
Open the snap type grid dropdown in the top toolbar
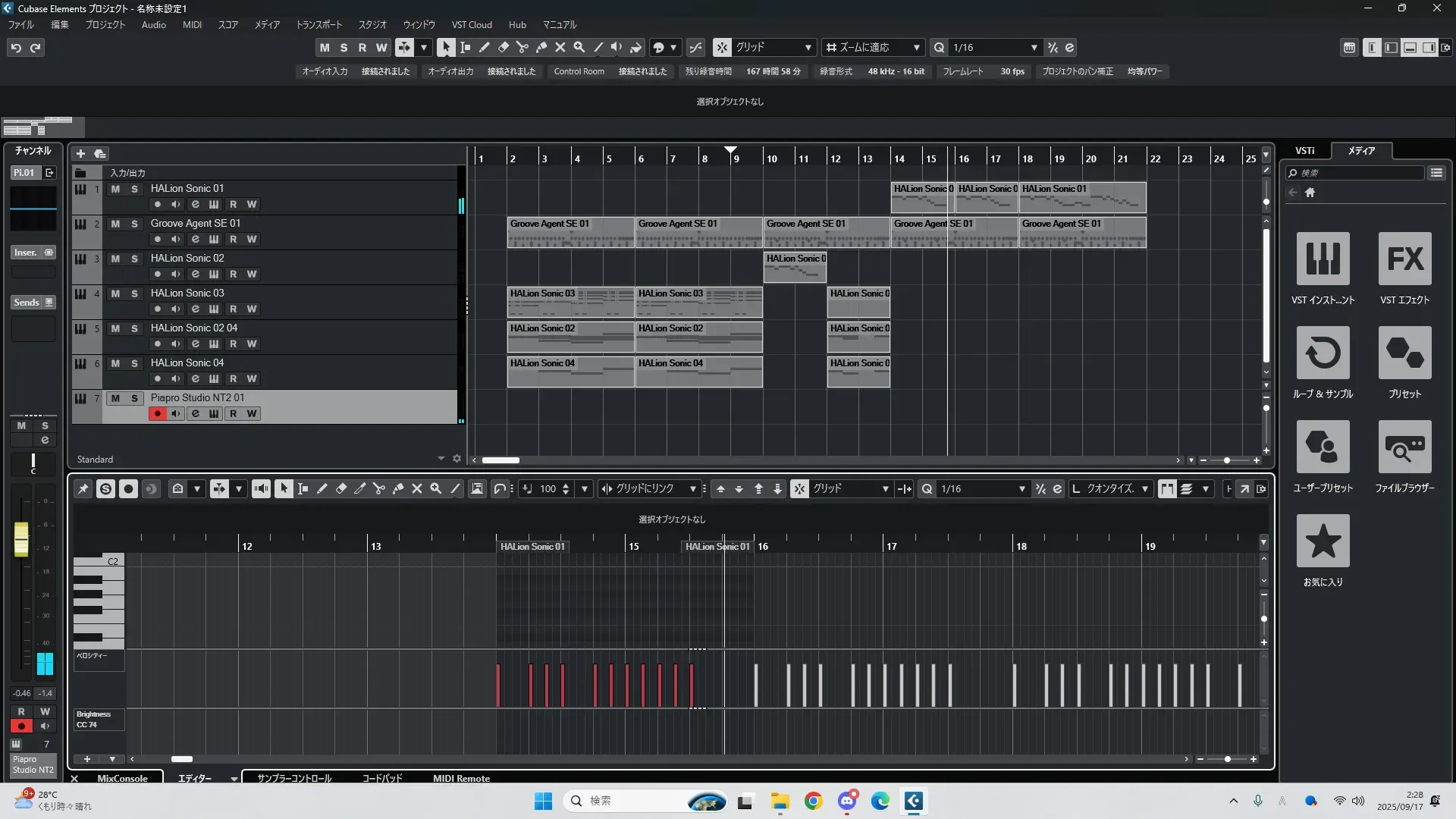point(808,47)
